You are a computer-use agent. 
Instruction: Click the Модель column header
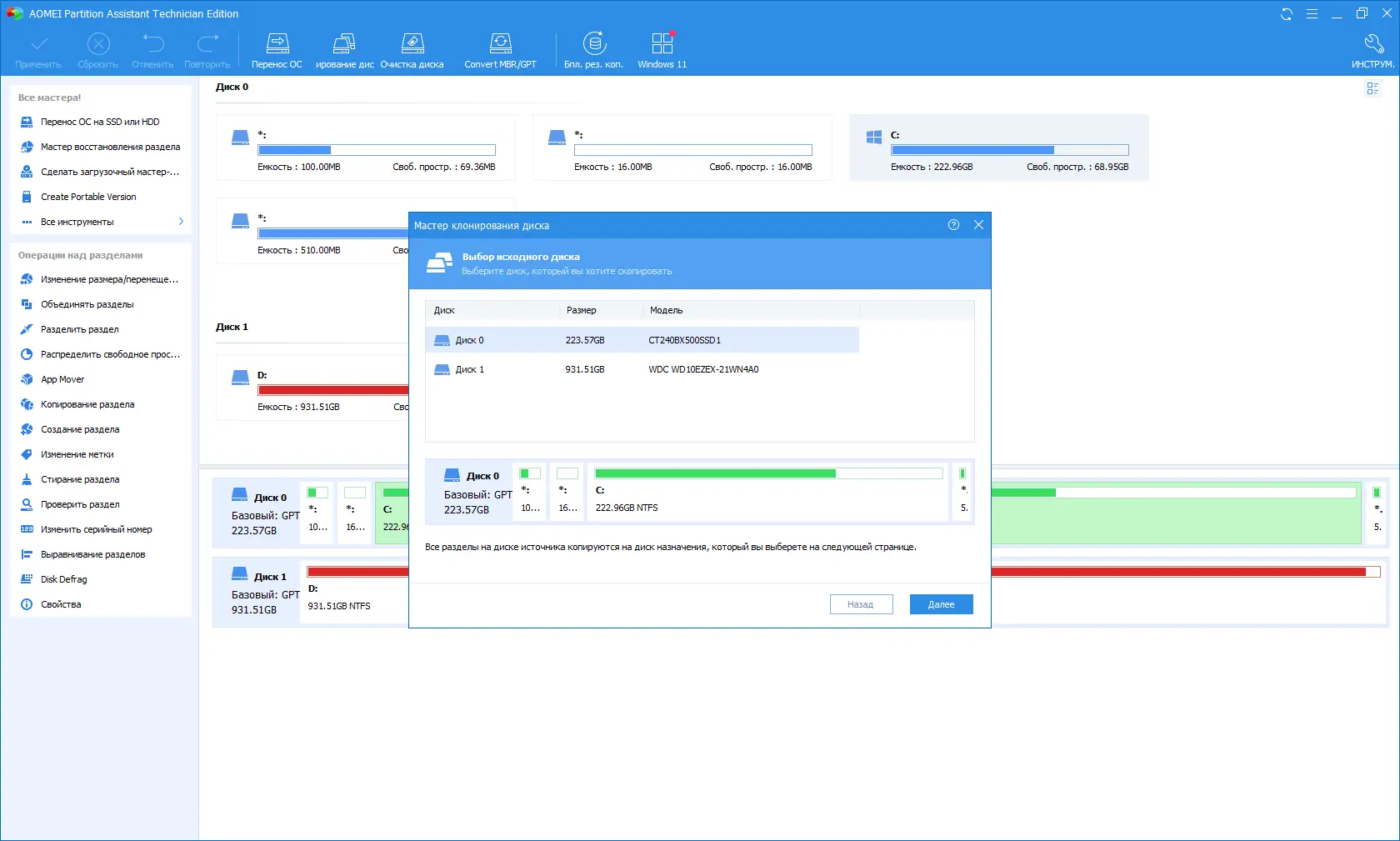750,310
